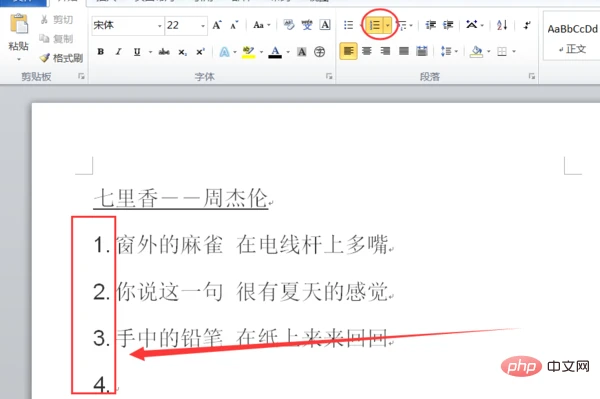Click the Phonetic Guide (变) icon
Screen dimensions: 600x399
307,25
